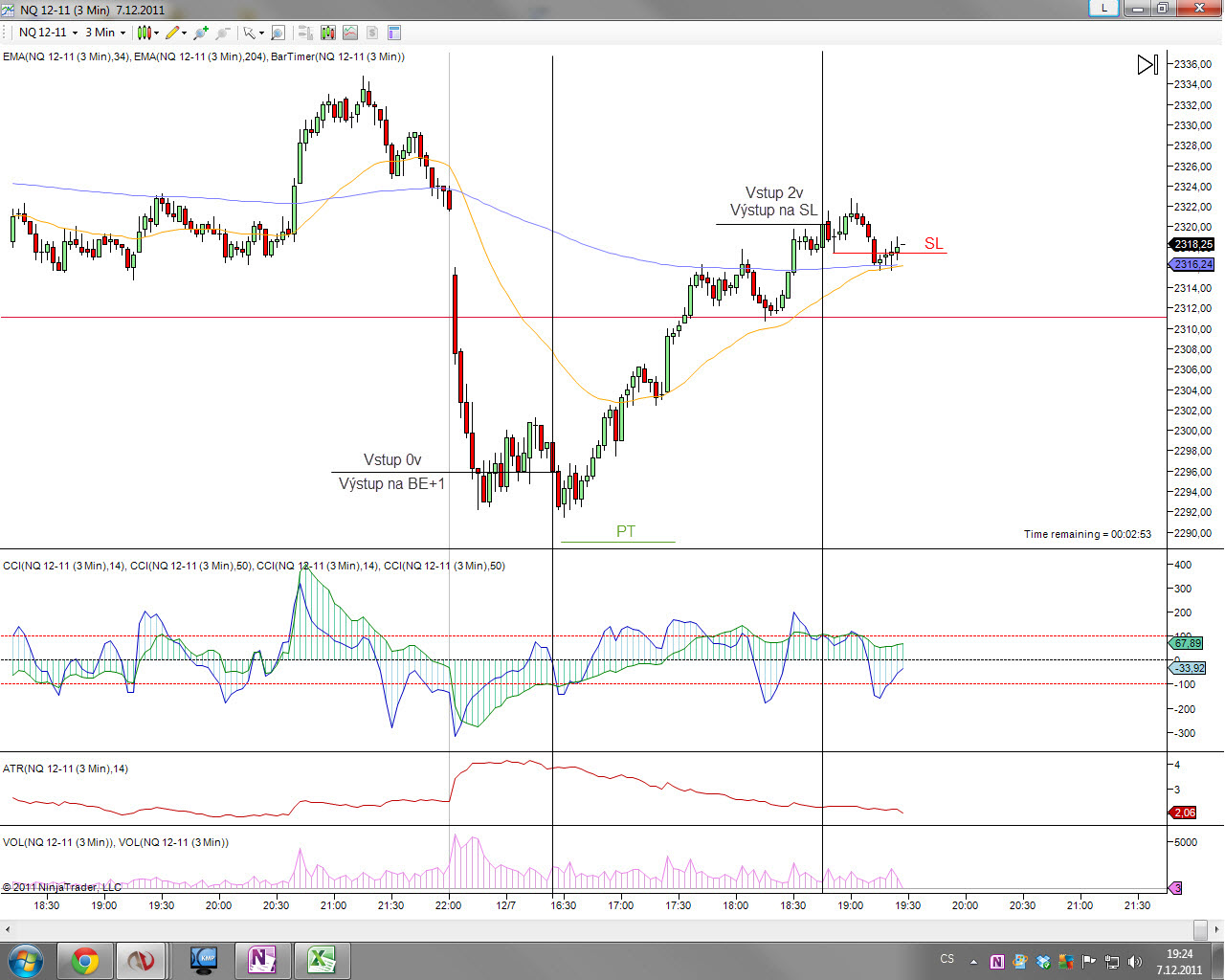Select the cursor pointer tool
The height and width of the screenshot is (980, 1225).
249,33
